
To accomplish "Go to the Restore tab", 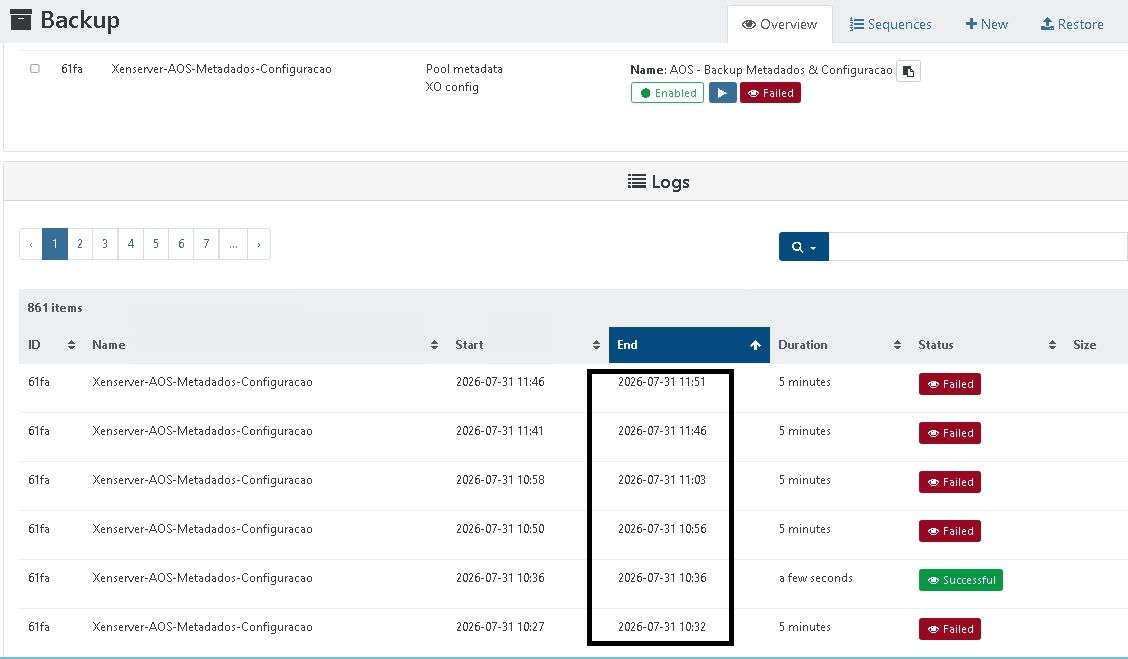I will pyautogui.click(x=1072, y=24).
